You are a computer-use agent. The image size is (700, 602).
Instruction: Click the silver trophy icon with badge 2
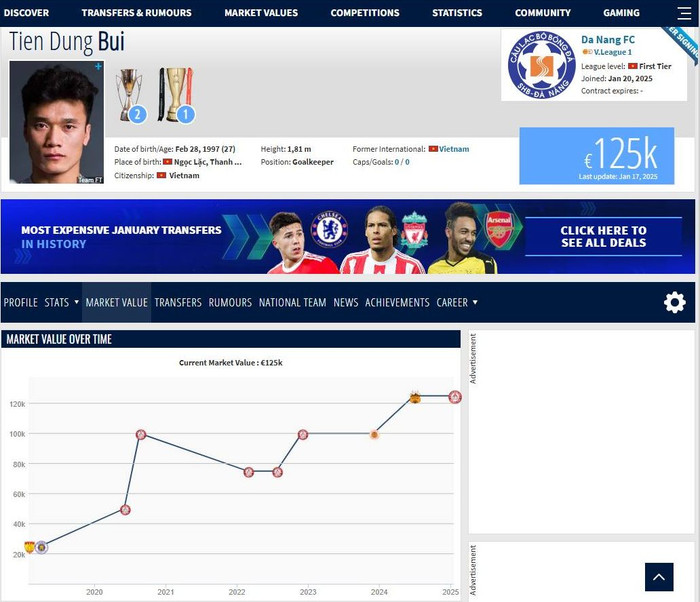(130, 96)
